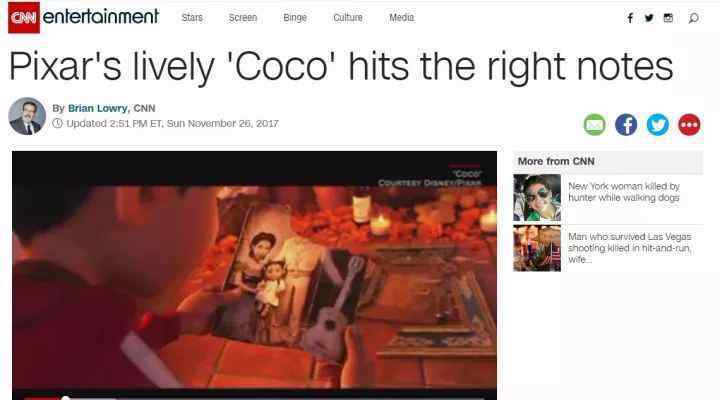Viewport: 720px width, 400px height.
Task: Open the Media section
Action: click(x=401, y=17)
